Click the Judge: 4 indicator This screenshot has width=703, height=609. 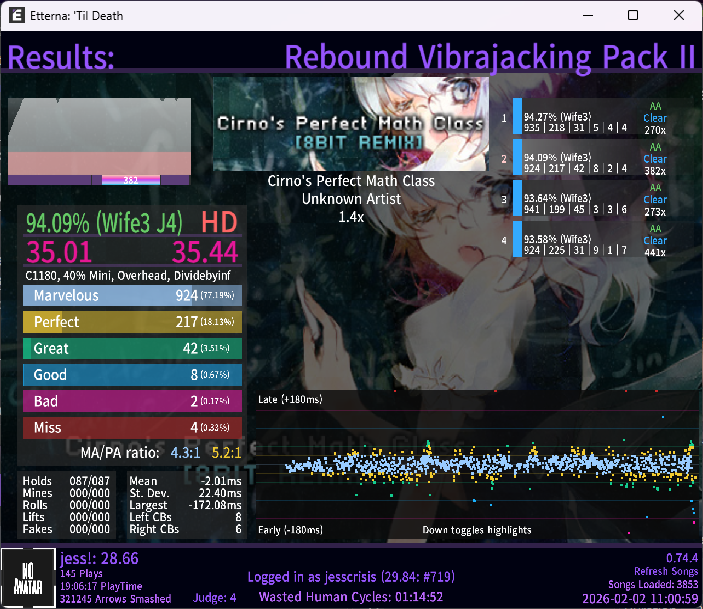click(216, 598)
